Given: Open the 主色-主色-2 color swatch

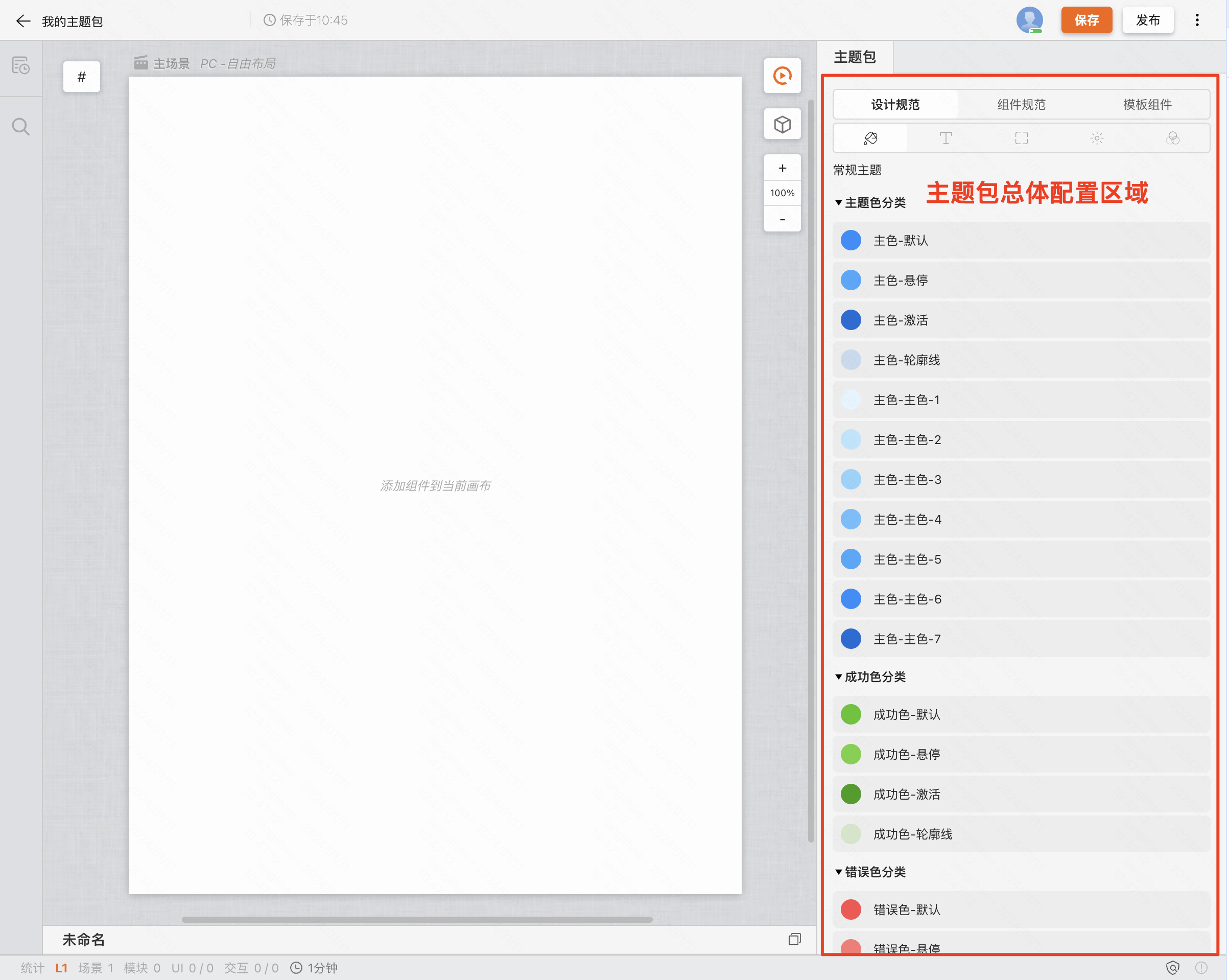Looking at the screenshot, I should click(851, 440).
